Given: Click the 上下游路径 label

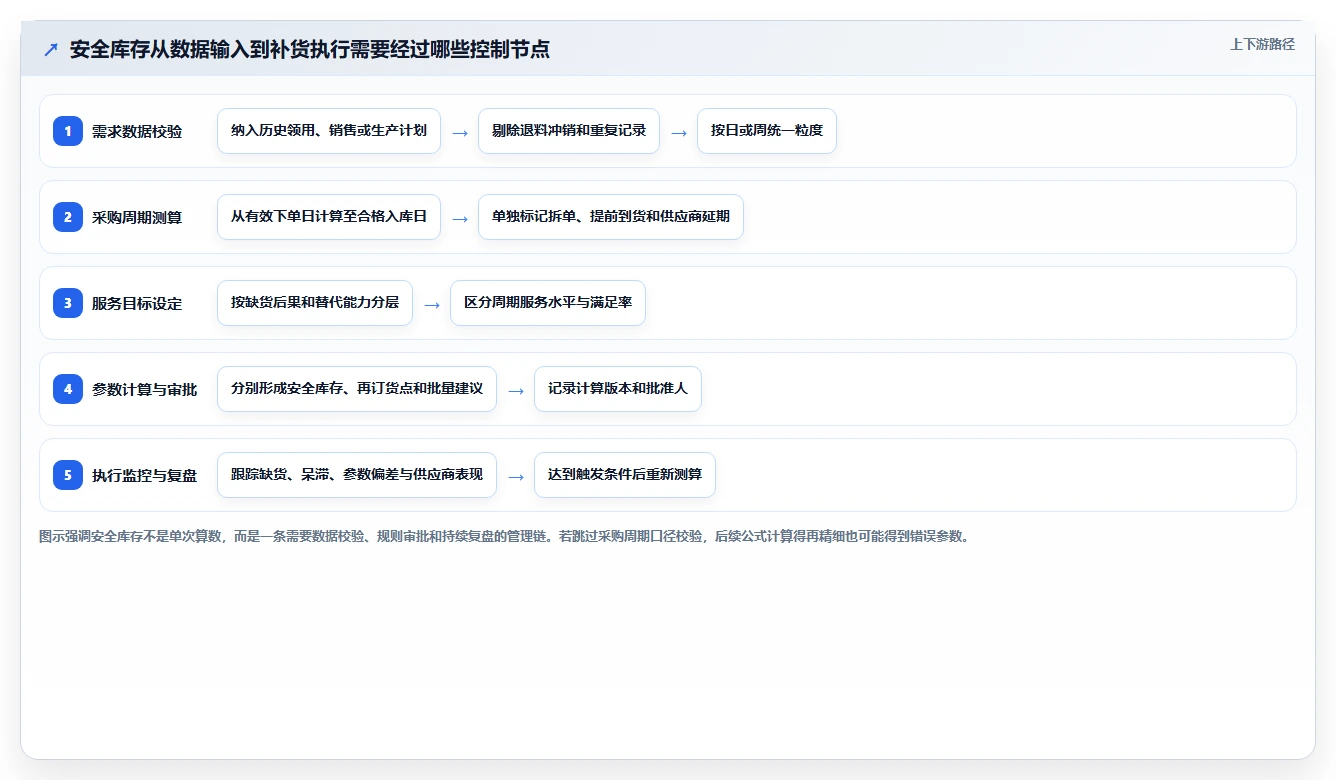Looking at the screenshot, I should point(1262,44).
